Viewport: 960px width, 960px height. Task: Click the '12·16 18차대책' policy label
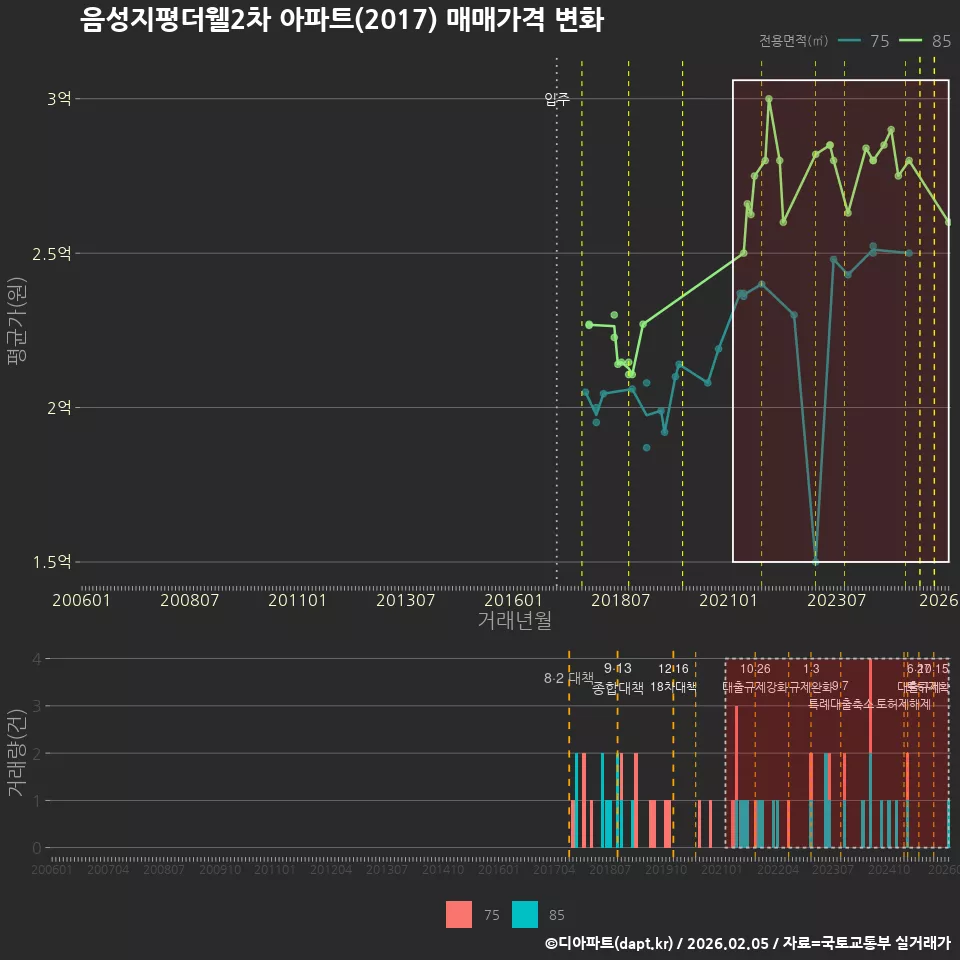[x=673, y=678]
